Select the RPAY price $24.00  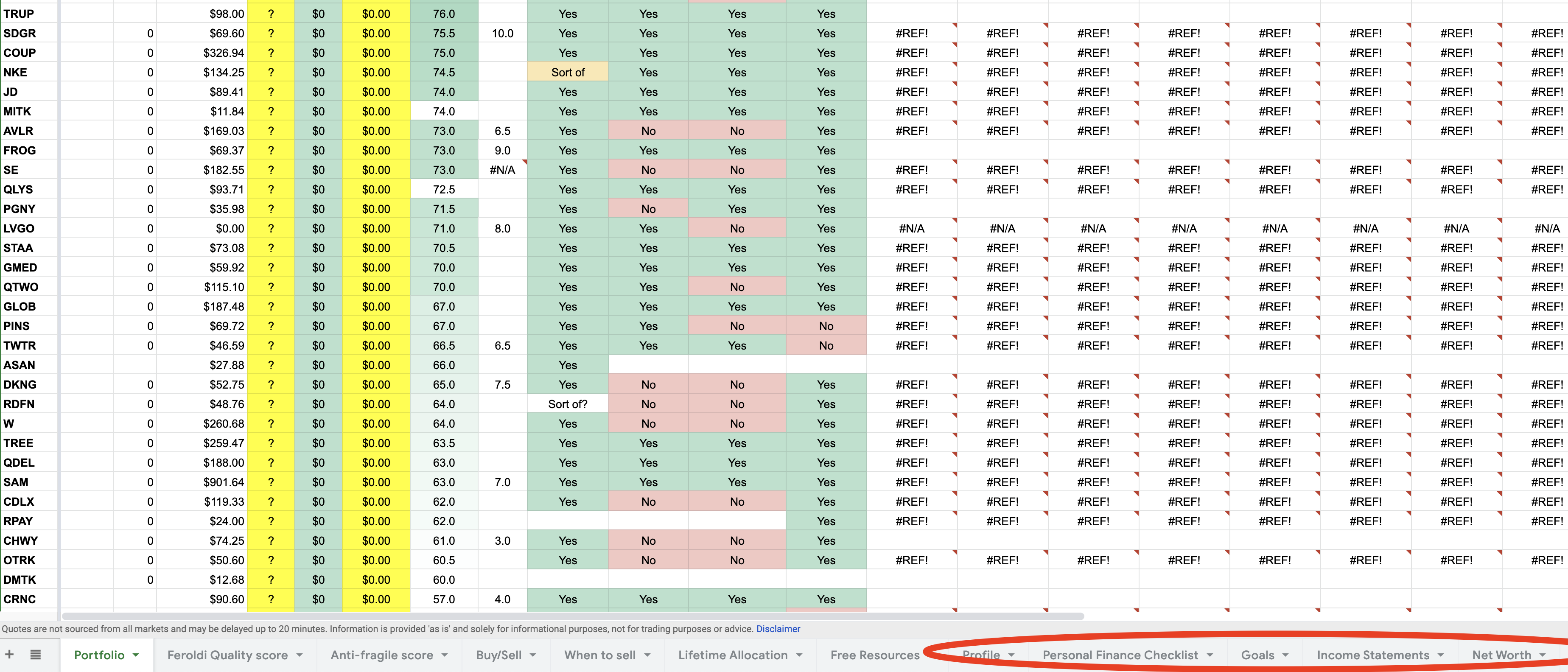202,521
